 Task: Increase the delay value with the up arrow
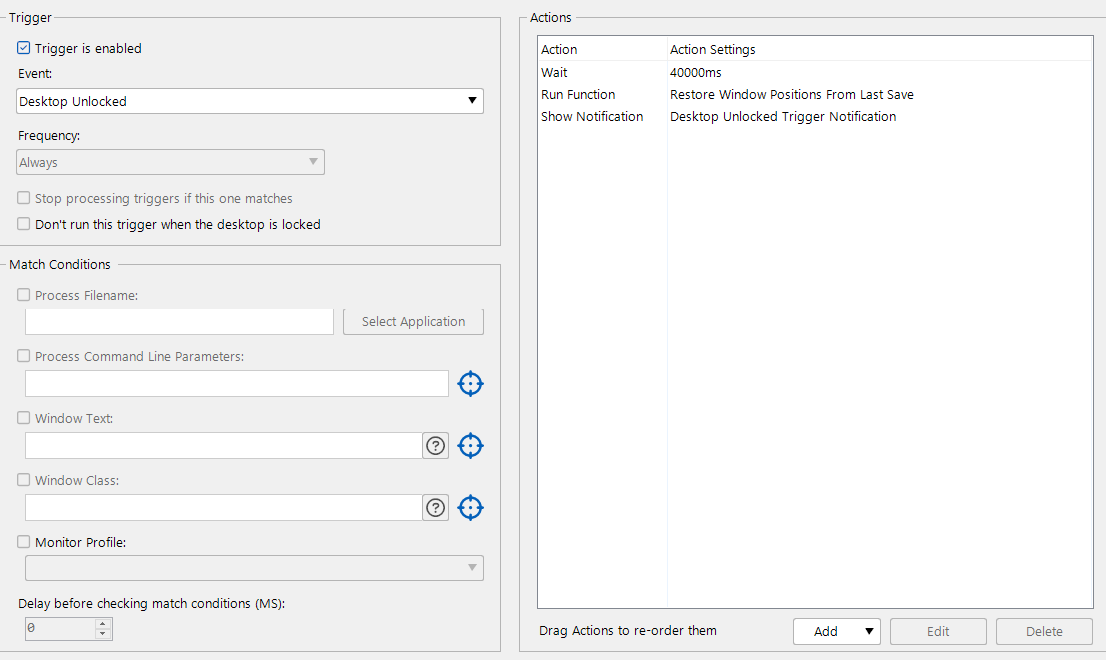pos(103,624)
